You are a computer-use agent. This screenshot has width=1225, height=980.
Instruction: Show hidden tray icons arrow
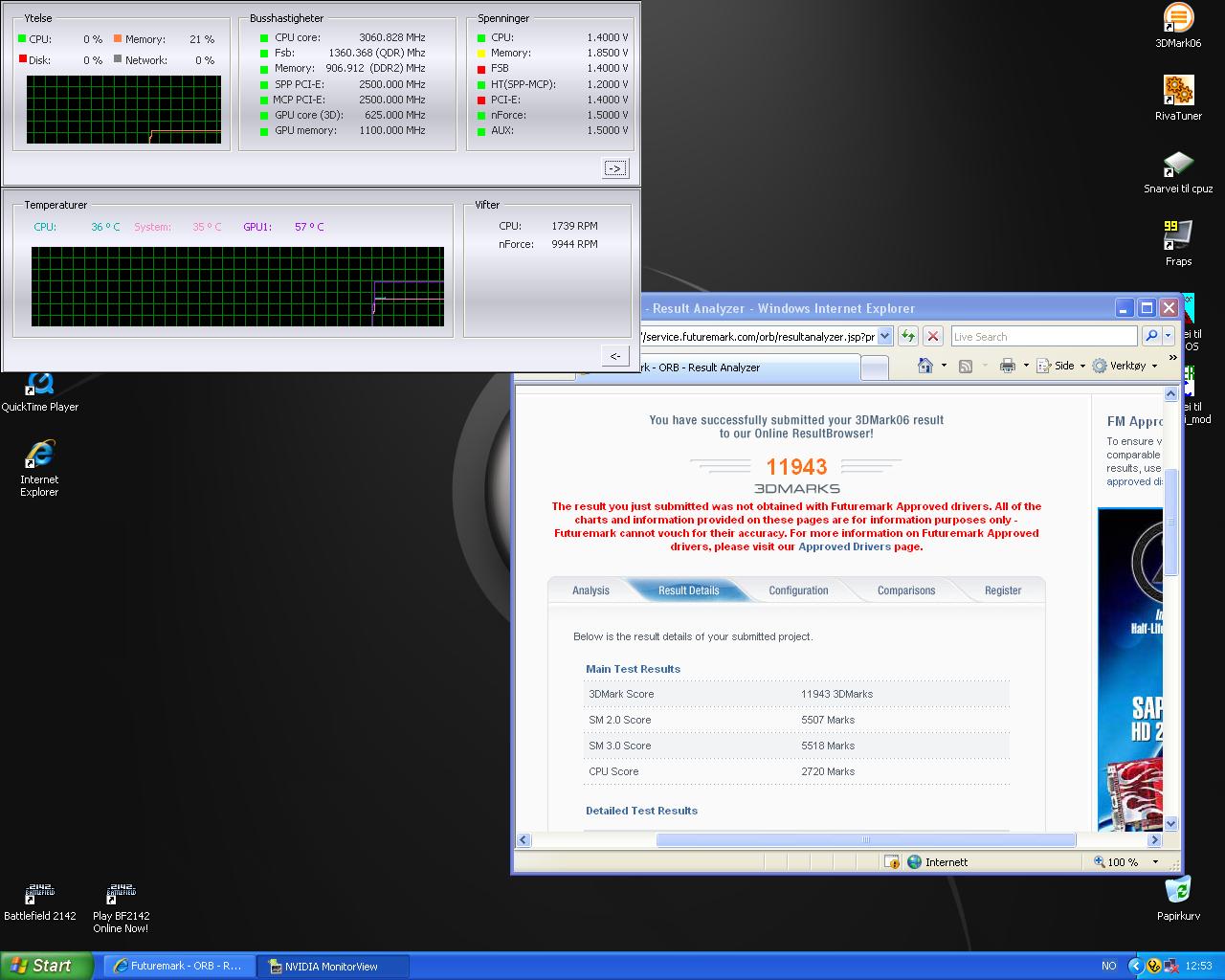pos(1136,966)
